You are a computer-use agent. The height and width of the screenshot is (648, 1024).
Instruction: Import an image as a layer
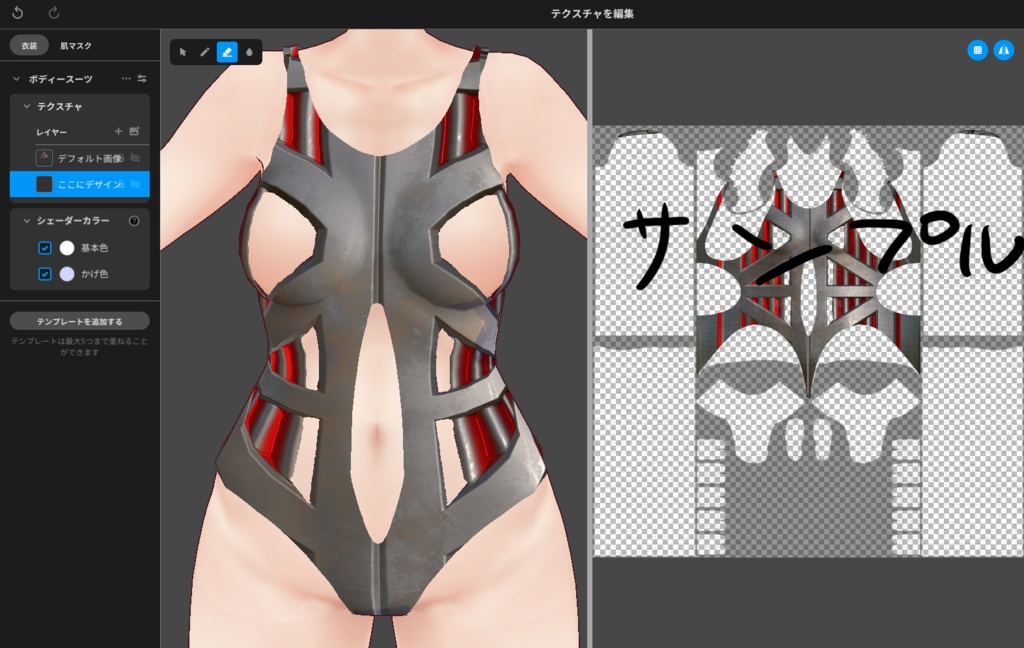coord(135,131)
